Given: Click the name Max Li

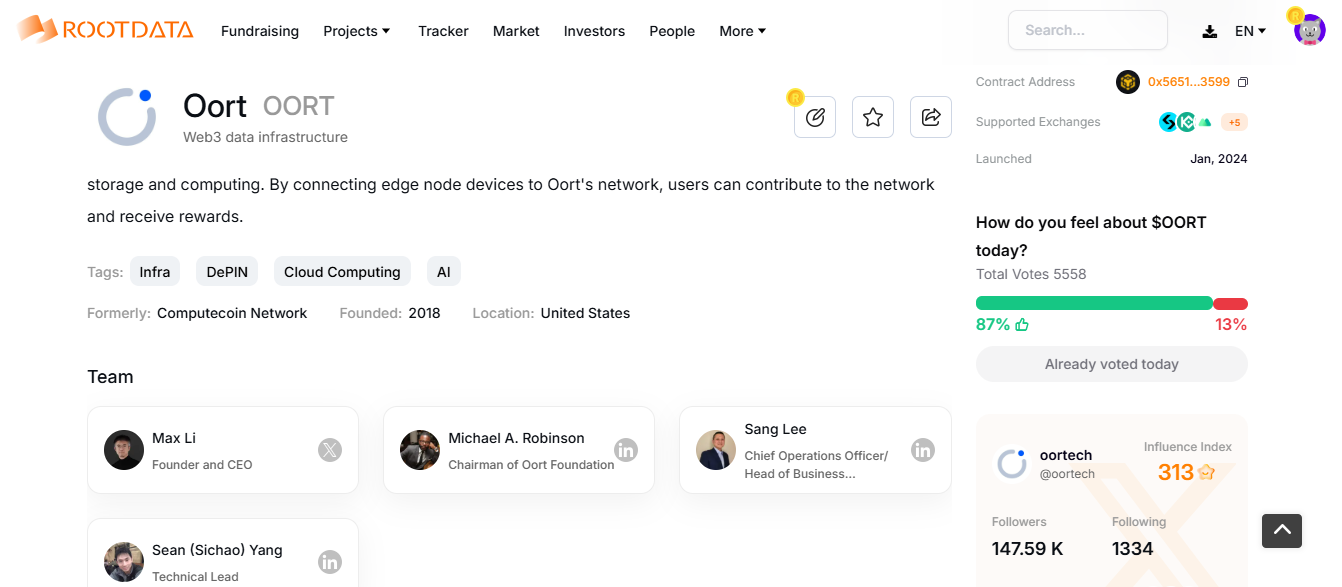Looking at the screenshot, I should (174, 438).
